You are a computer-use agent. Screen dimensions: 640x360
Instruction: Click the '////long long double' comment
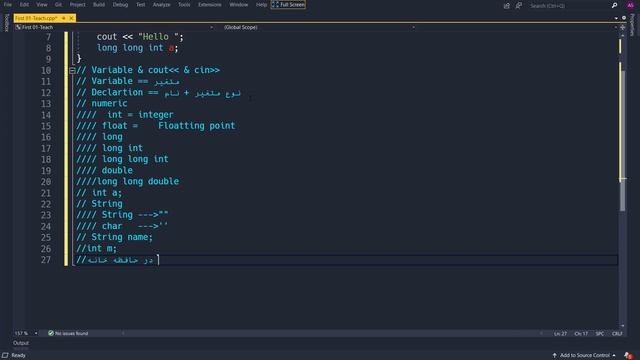pyautogui.click(x=127, y=182)
